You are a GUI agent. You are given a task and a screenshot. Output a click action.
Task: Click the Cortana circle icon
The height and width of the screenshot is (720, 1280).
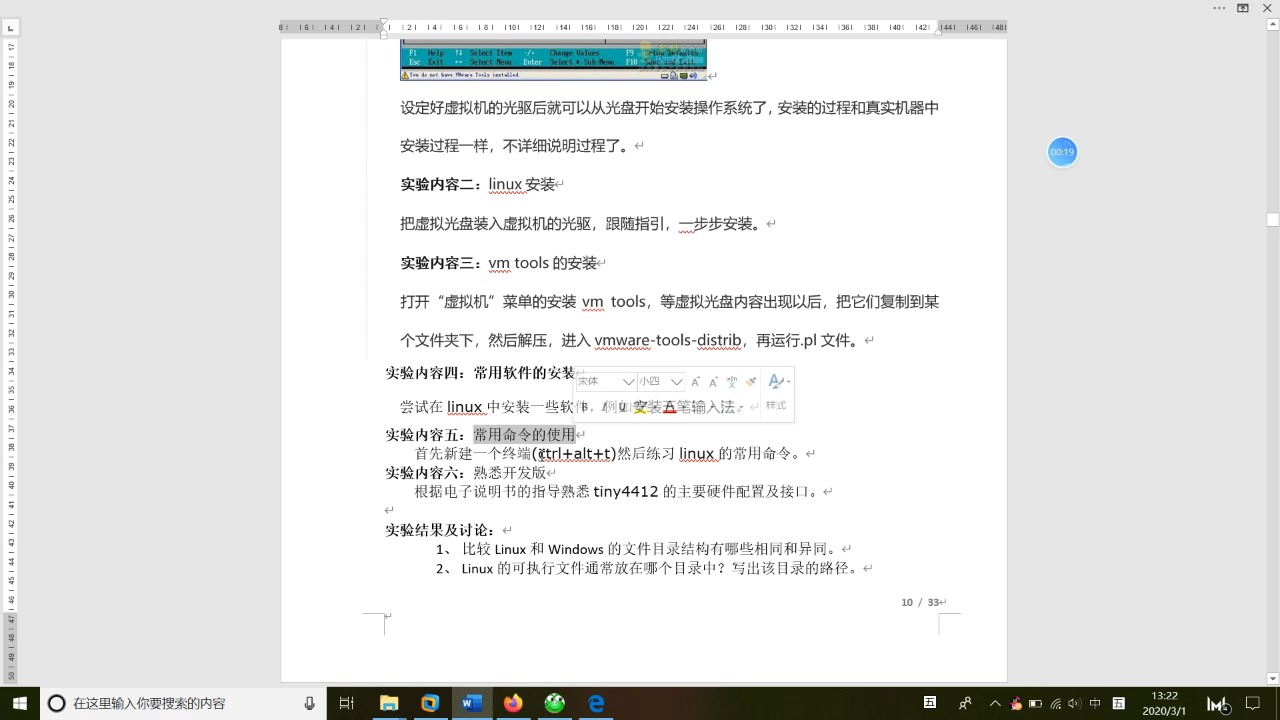pos(57,703)
